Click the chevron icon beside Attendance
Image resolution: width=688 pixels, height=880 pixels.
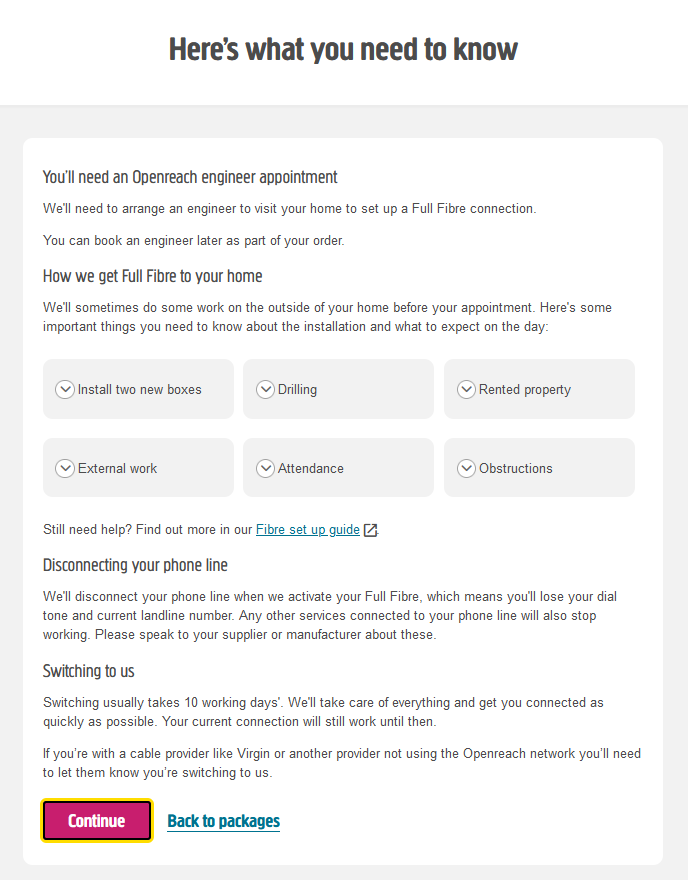(x=265, y=468)
